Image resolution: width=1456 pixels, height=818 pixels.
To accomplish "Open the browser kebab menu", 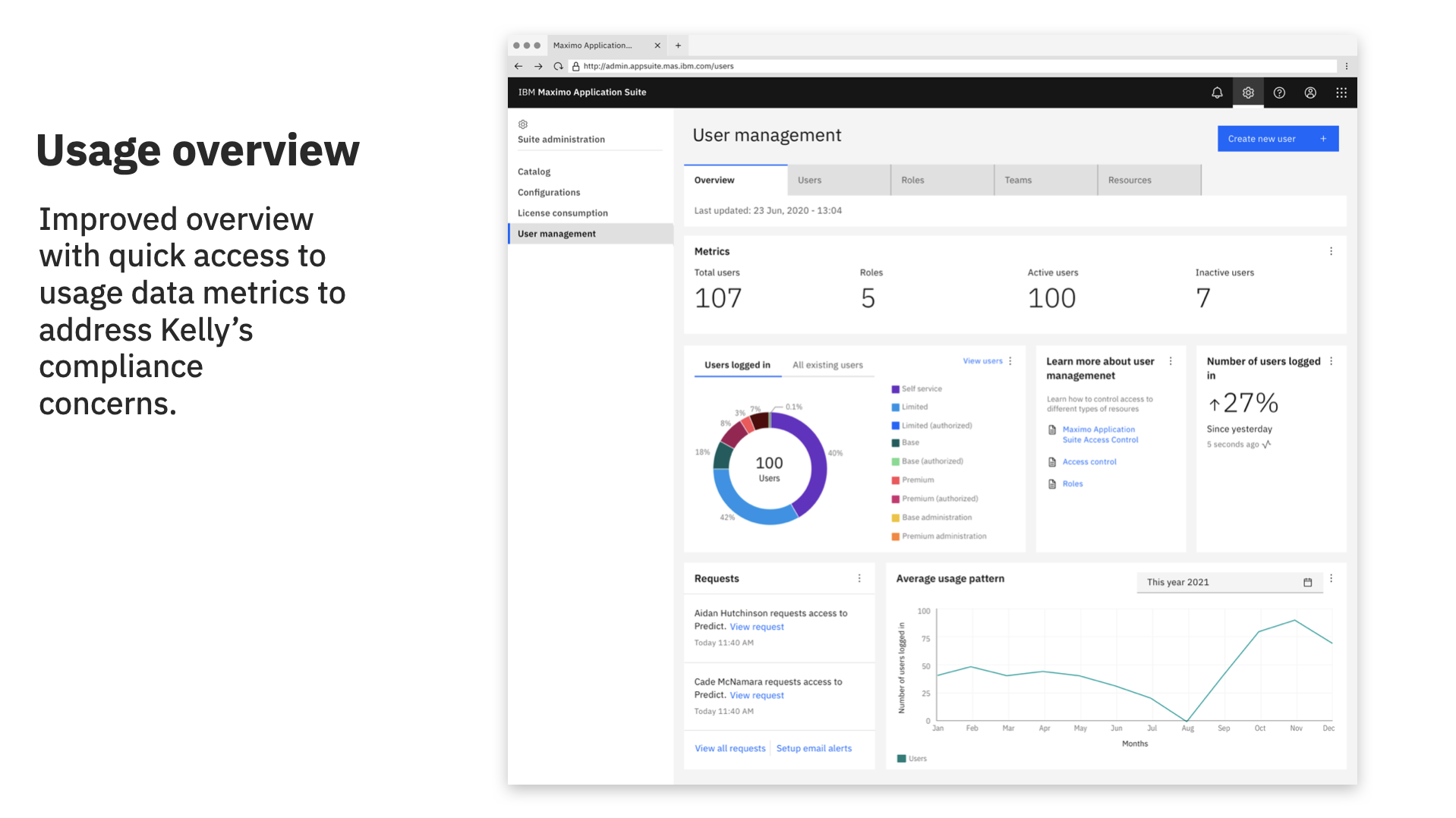I will 1347,66.
